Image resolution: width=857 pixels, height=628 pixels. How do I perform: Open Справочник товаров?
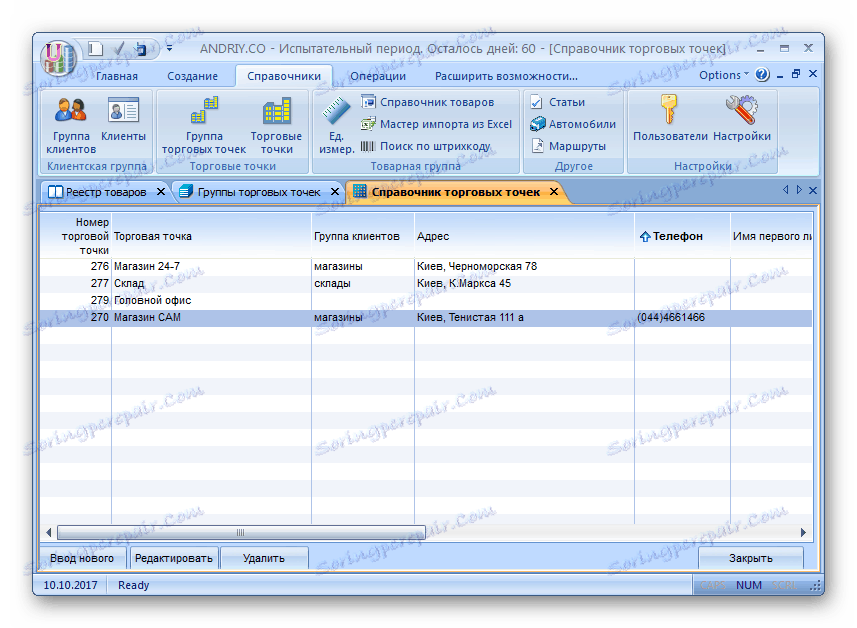(428, 102)
